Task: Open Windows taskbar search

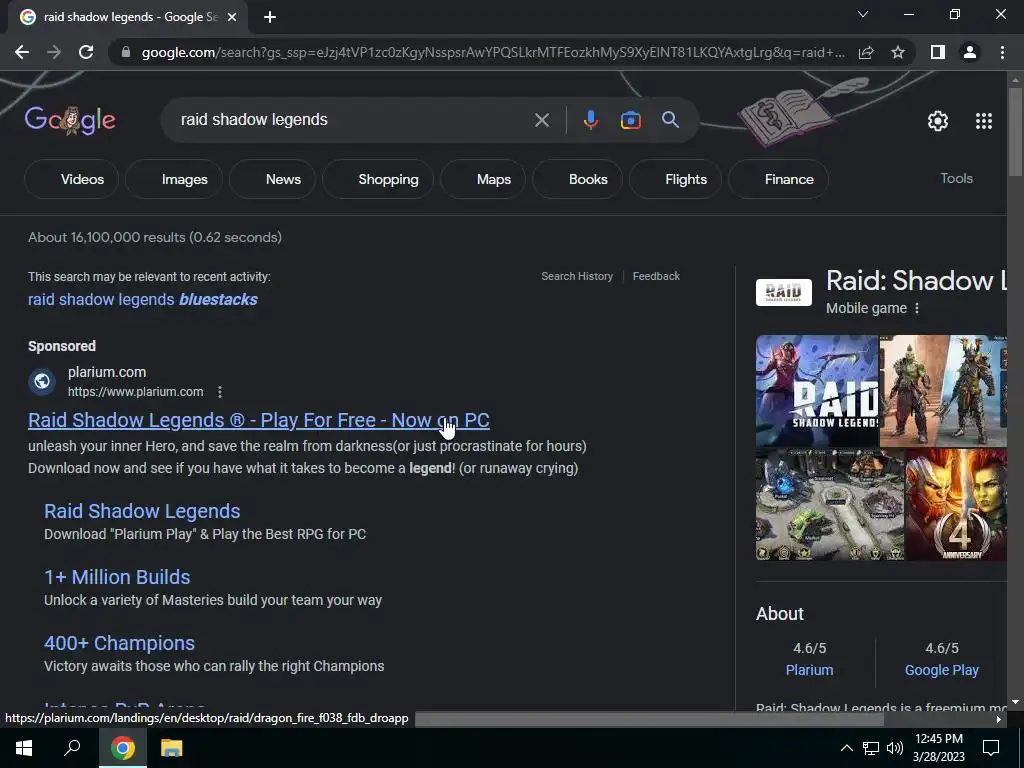Action: click(x=72, y=748)
